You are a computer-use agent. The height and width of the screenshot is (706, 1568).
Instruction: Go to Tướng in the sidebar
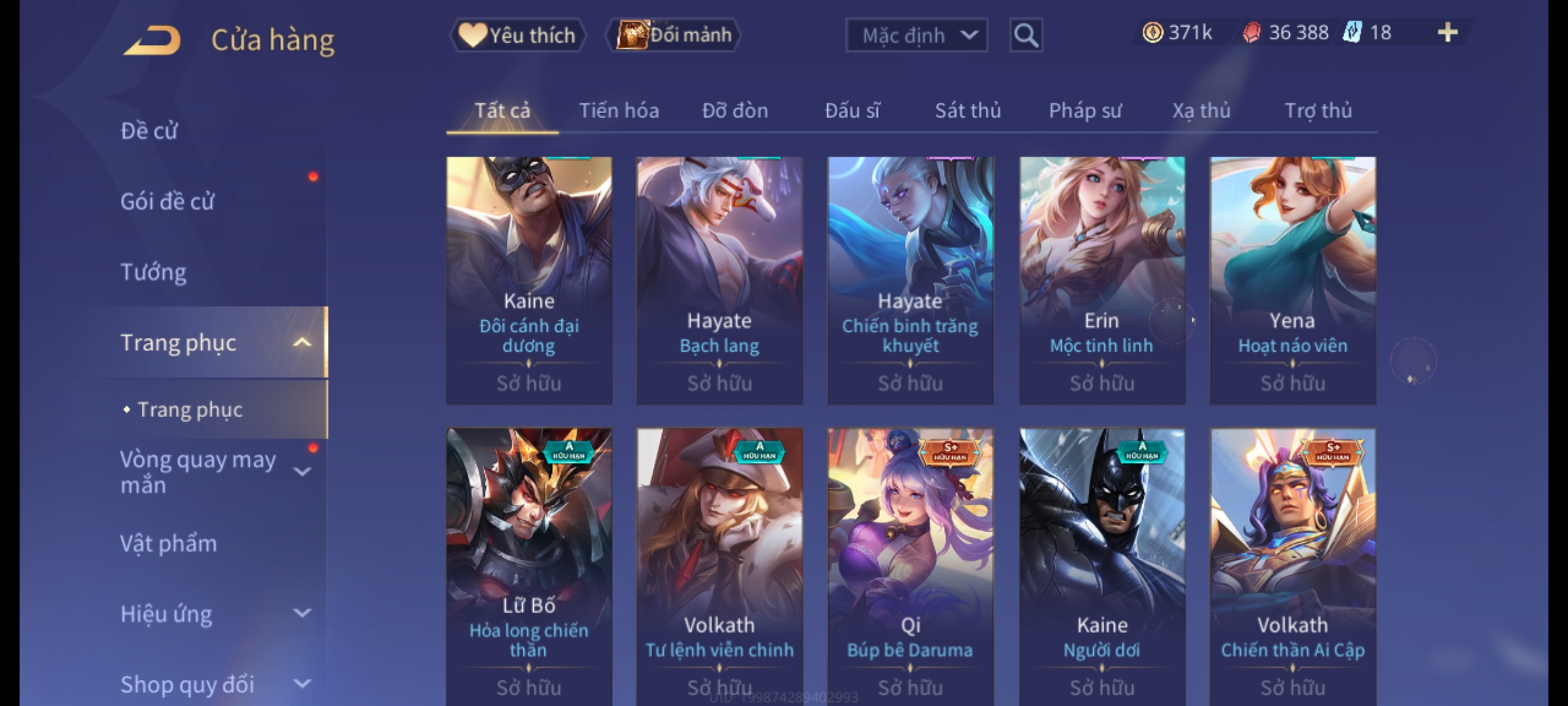[154, 272]
